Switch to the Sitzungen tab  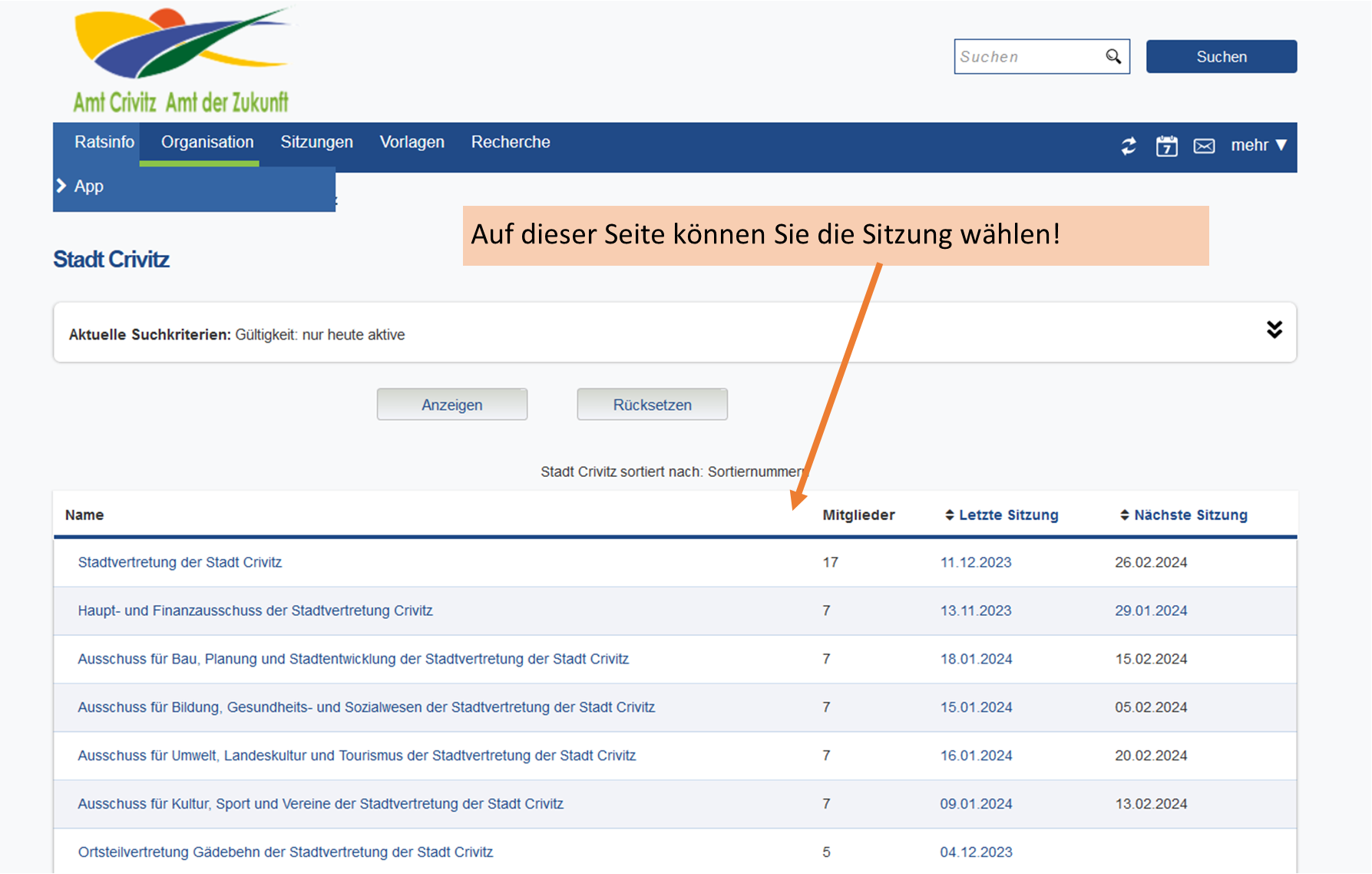316,142
